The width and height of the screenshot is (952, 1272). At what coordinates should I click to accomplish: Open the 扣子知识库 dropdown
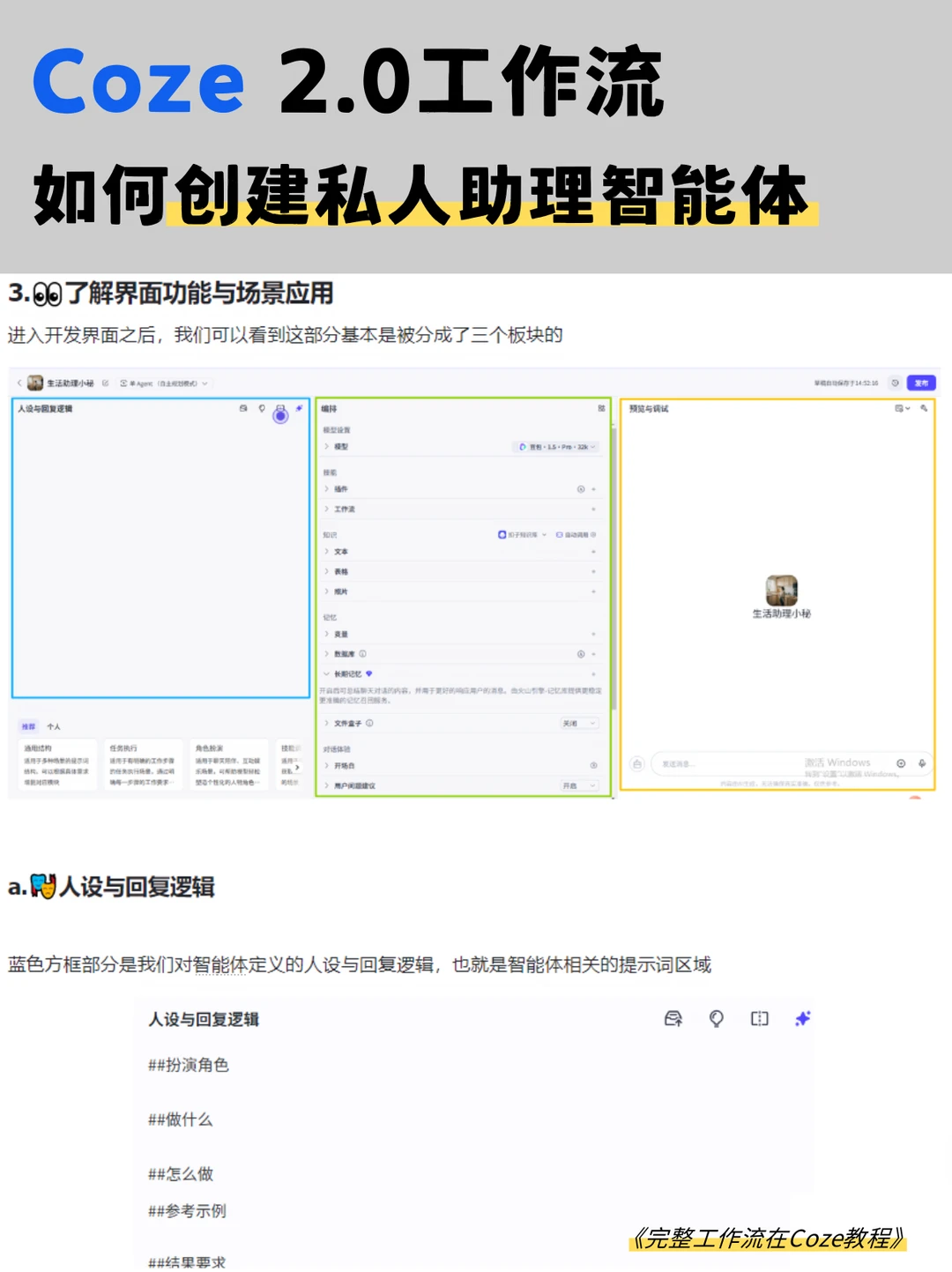[x=523, y=535]
